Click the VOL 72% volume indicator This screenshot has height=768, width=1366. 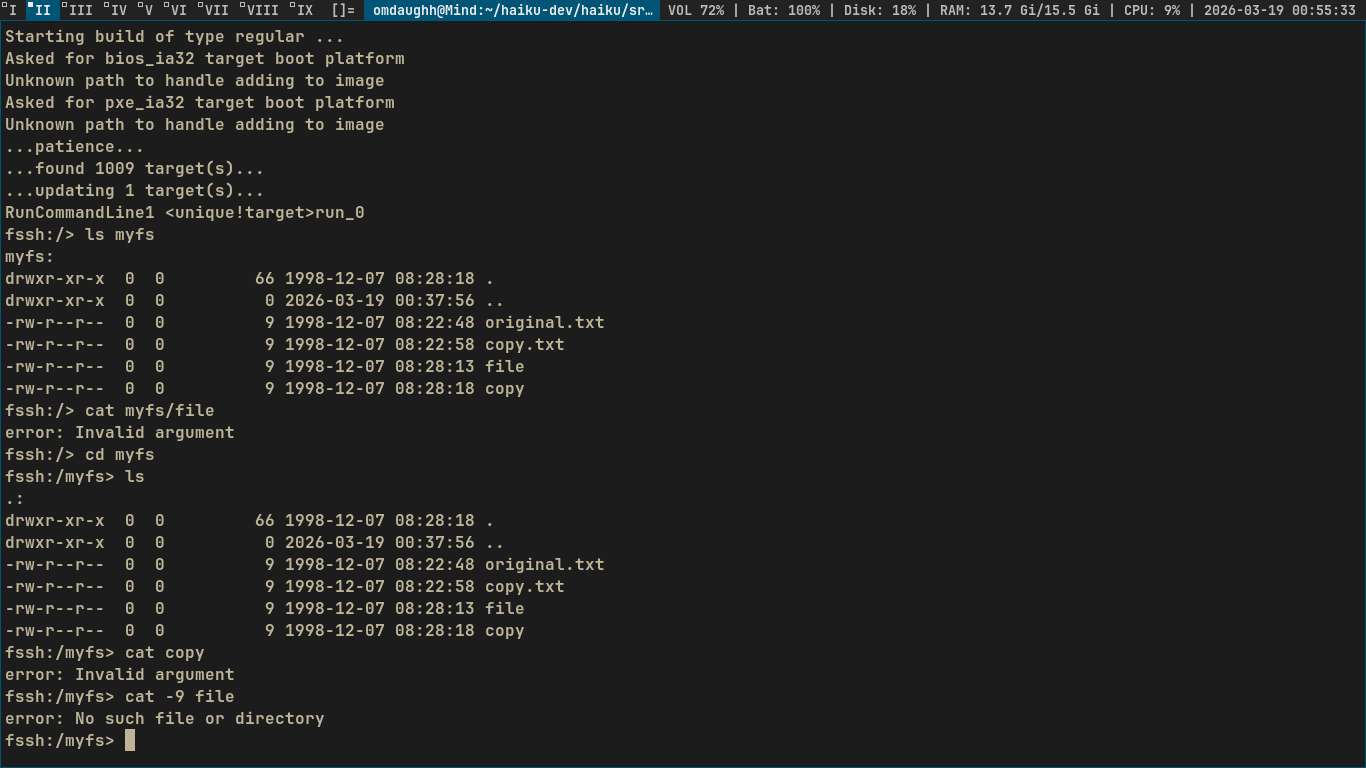[695, 10]
